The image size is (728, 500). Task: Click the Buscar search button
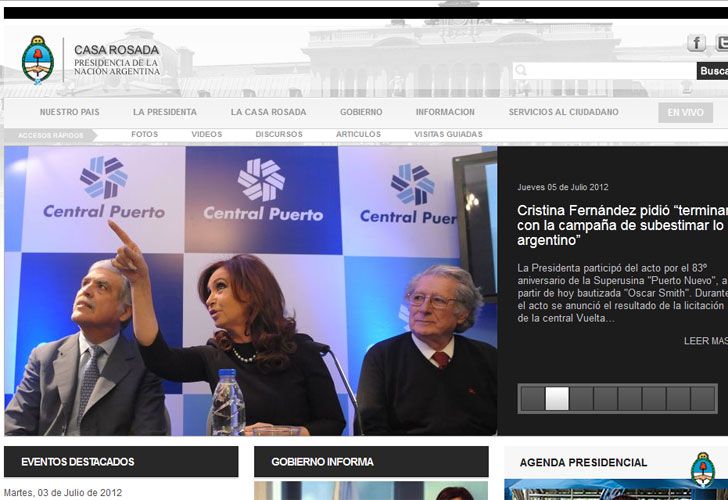(712, 71)
